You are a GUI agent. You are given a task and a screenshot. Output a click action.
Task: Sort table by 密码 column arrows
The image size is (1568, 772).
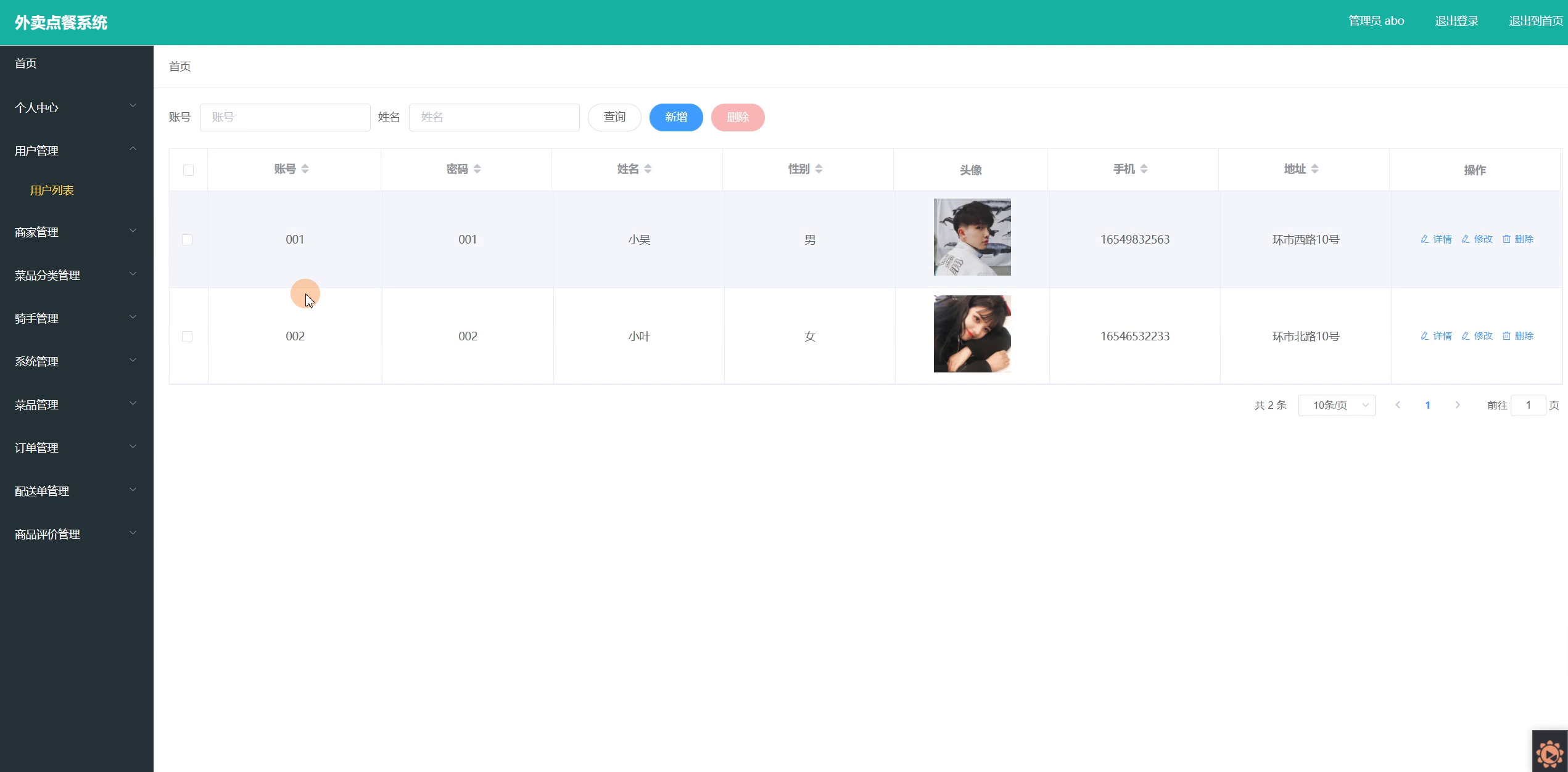point(477,169)
